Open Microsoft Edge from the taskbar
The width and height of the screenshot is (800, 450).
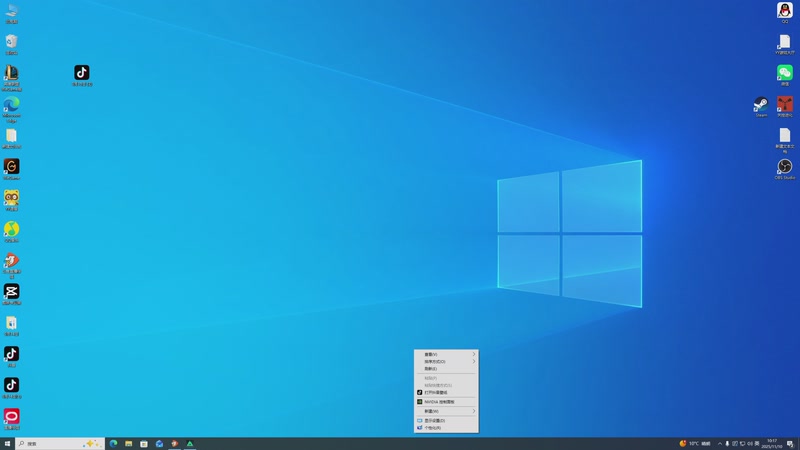click(113, 443)
